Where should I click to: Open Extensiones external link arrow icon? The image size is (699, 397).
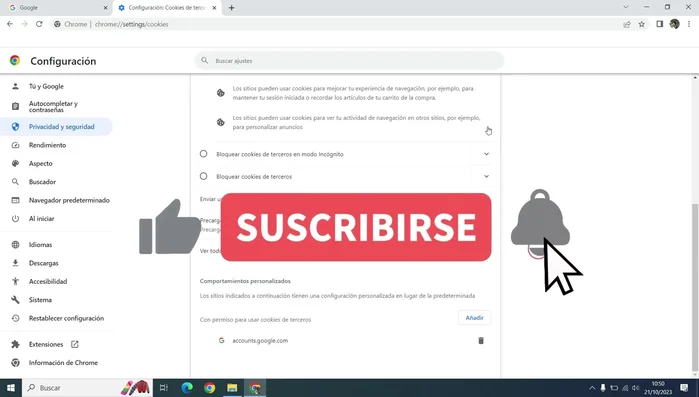pyautogui.click(x=75, y=344)
